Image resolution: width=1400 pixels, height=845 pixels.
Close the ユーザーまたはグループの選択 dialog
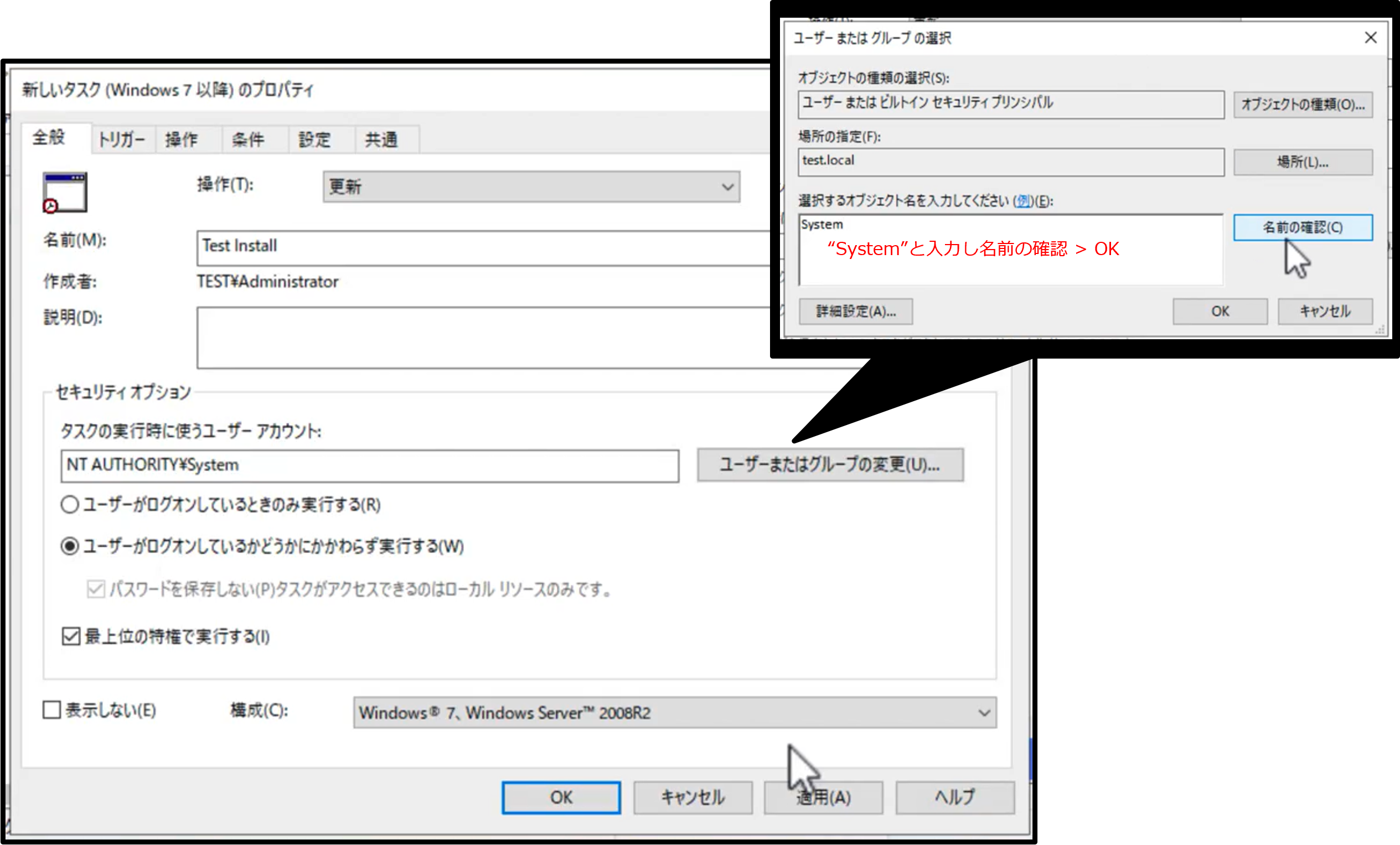(x=1370, y=38)
